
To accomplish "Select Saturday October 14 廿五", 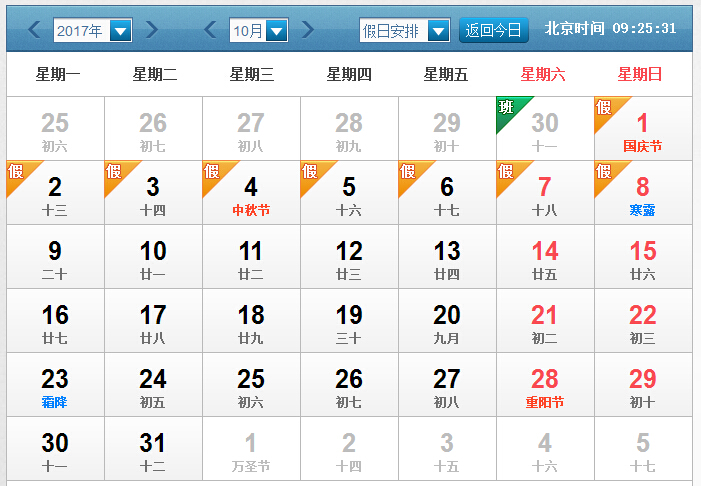I will pos(545,257).
